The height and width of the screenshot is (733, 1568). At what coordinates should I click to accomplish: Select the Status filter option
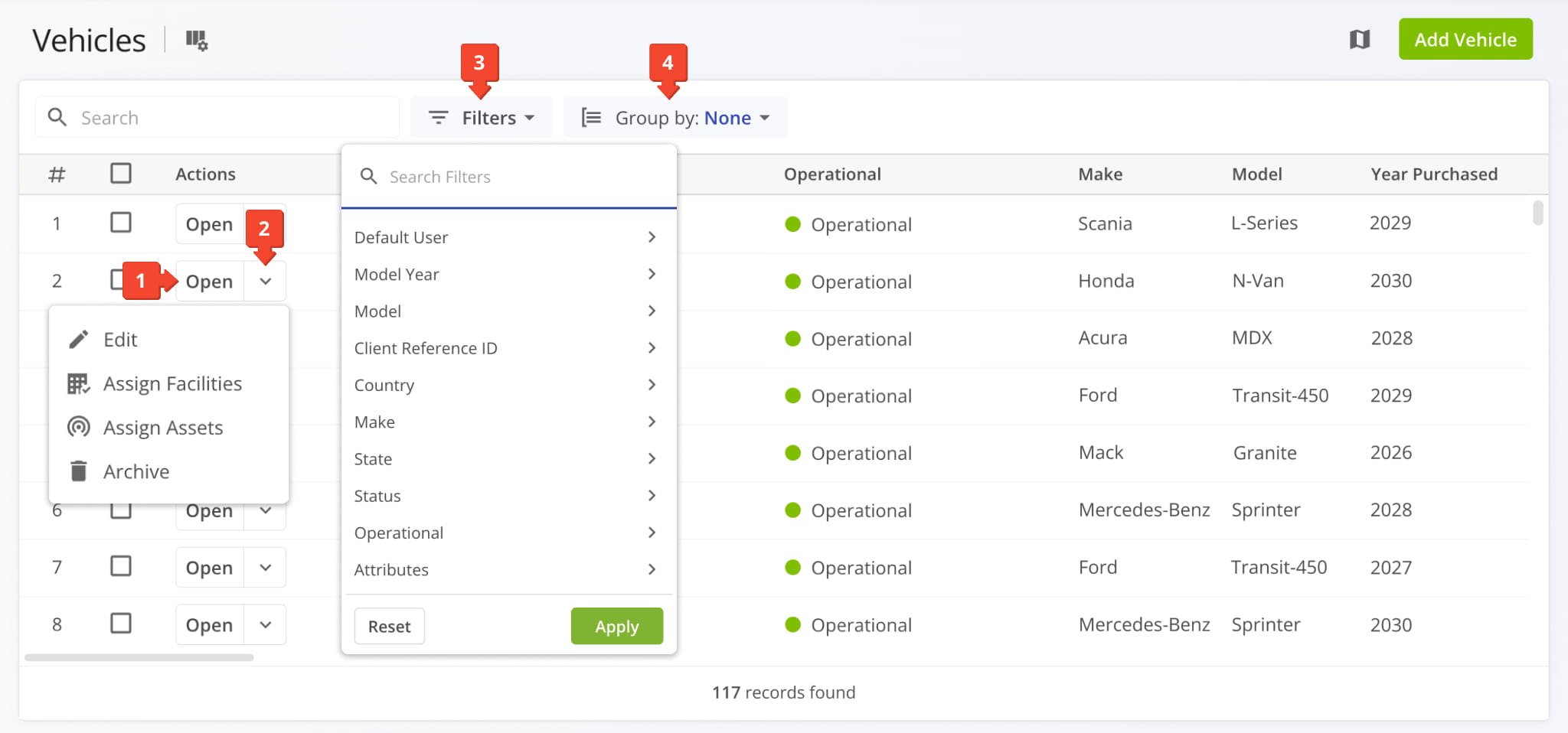click(508, 496)
